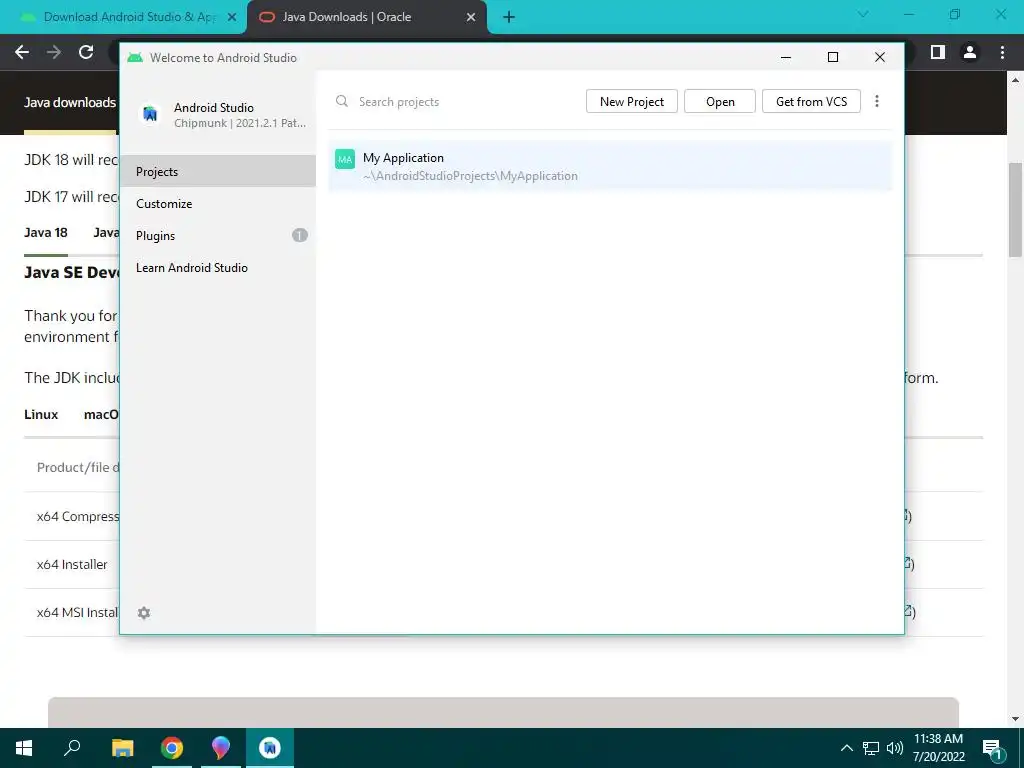The height and width of the screenshot is (768, 1024).
Task: Click the x64 Installer row text on Oracle page
Action: tap(72, 564)
